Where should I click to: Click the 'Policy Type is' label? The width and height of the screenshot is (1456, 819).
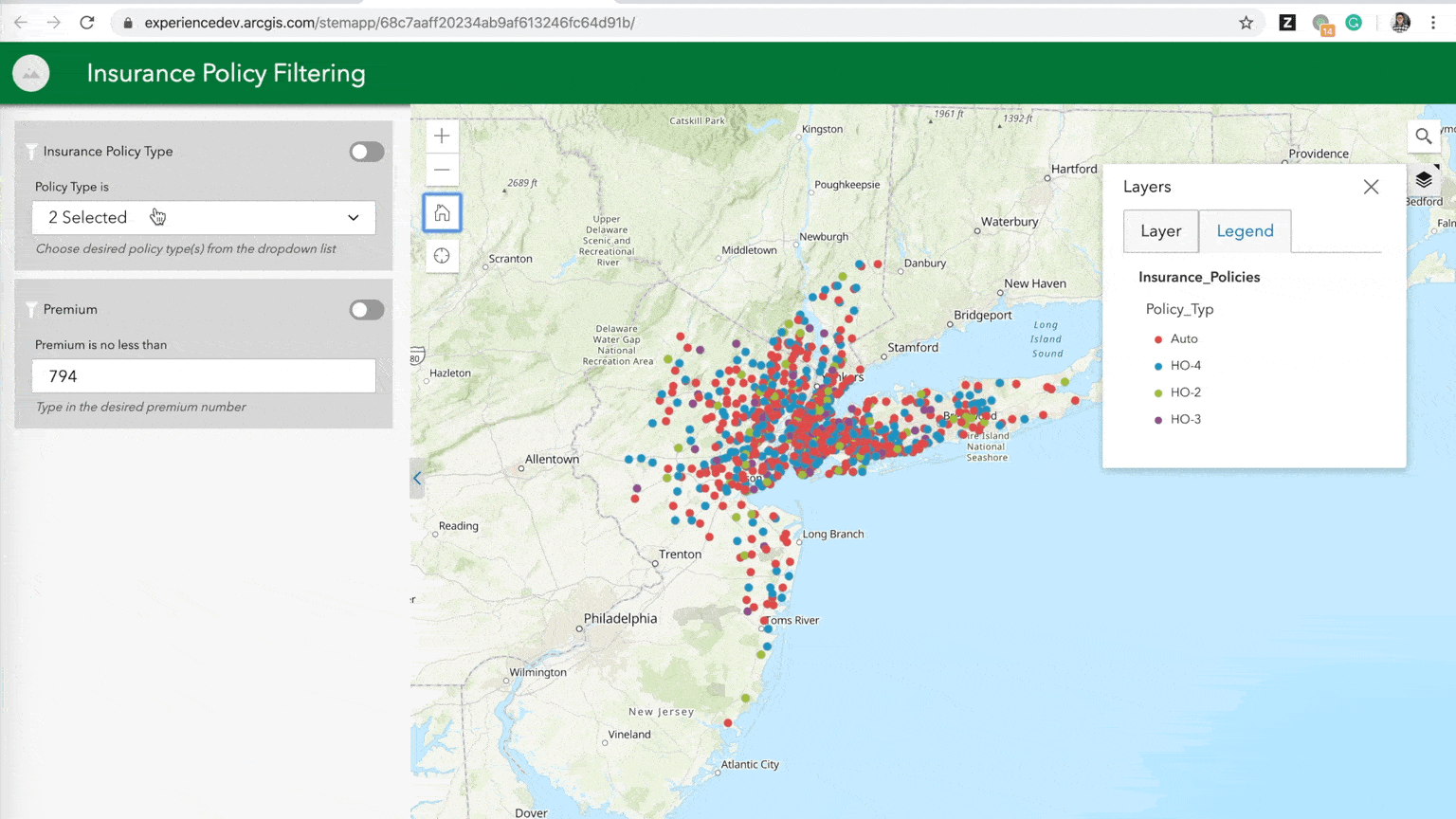[x=72, y=187]
